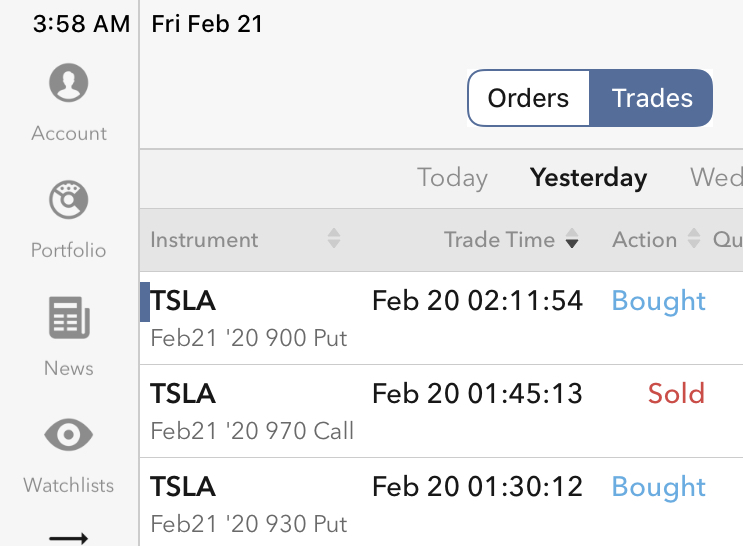The image size is (743, 546).
Task: Select the partially visible Wednesday tab
Action: point(716,178)
